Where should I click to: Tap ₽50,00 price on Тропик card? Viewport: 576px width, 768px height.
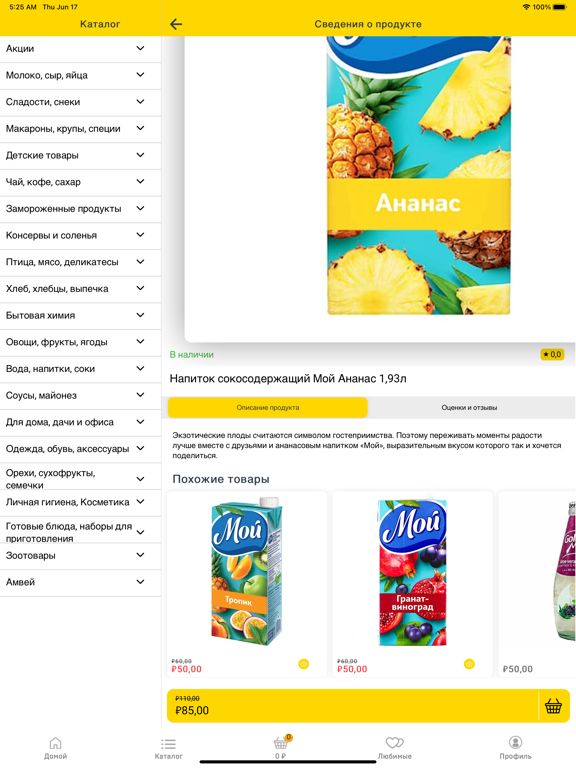tap(187, 669)
